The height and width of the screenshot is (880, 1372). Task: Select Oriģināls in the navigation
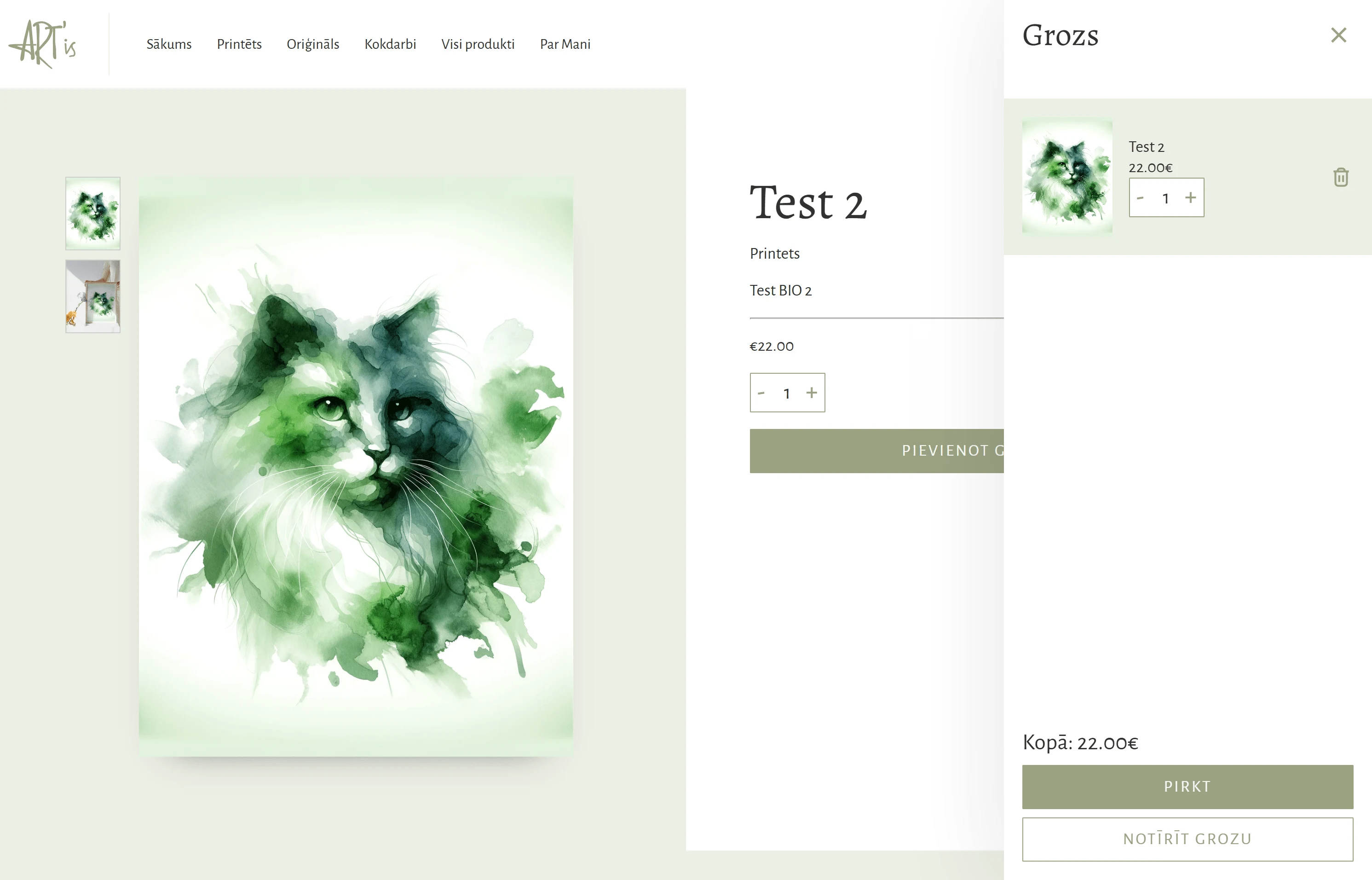313,44
